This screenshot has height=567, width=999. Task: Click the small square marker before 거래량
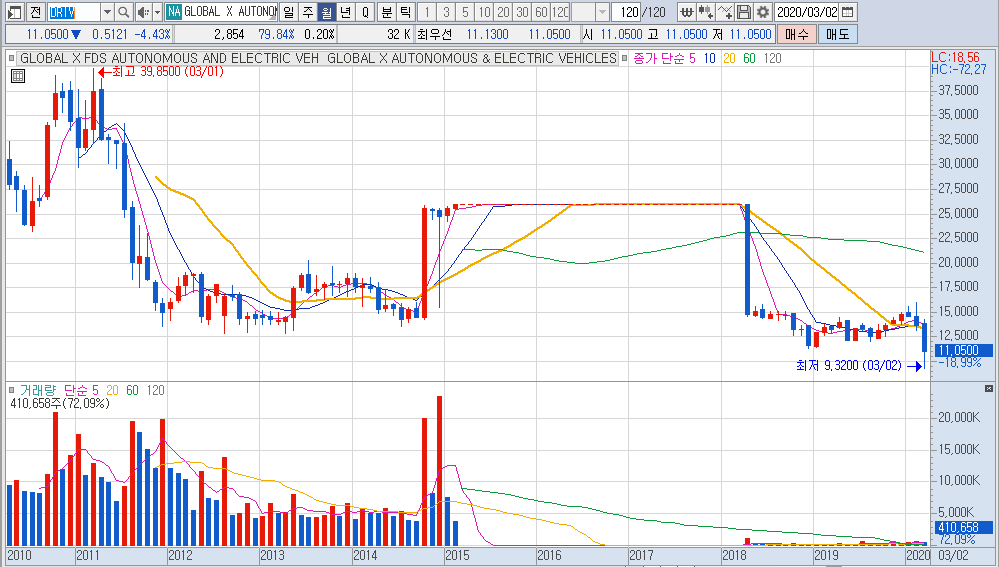[x=11, y=390]
